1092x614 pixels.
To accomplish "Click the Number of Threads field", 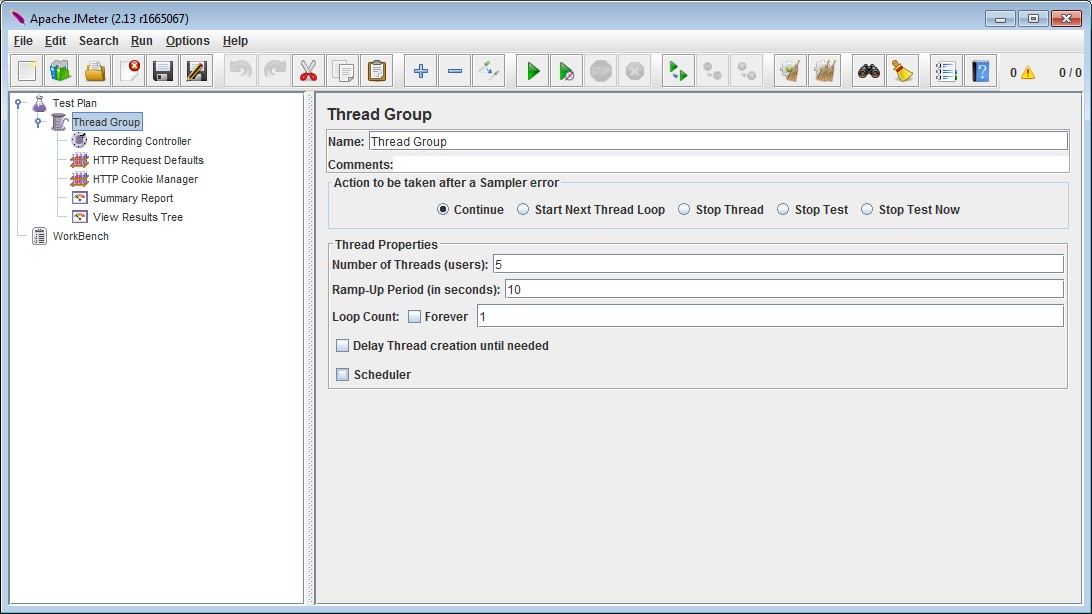I will pyautogui.click(x=778, y=265).
